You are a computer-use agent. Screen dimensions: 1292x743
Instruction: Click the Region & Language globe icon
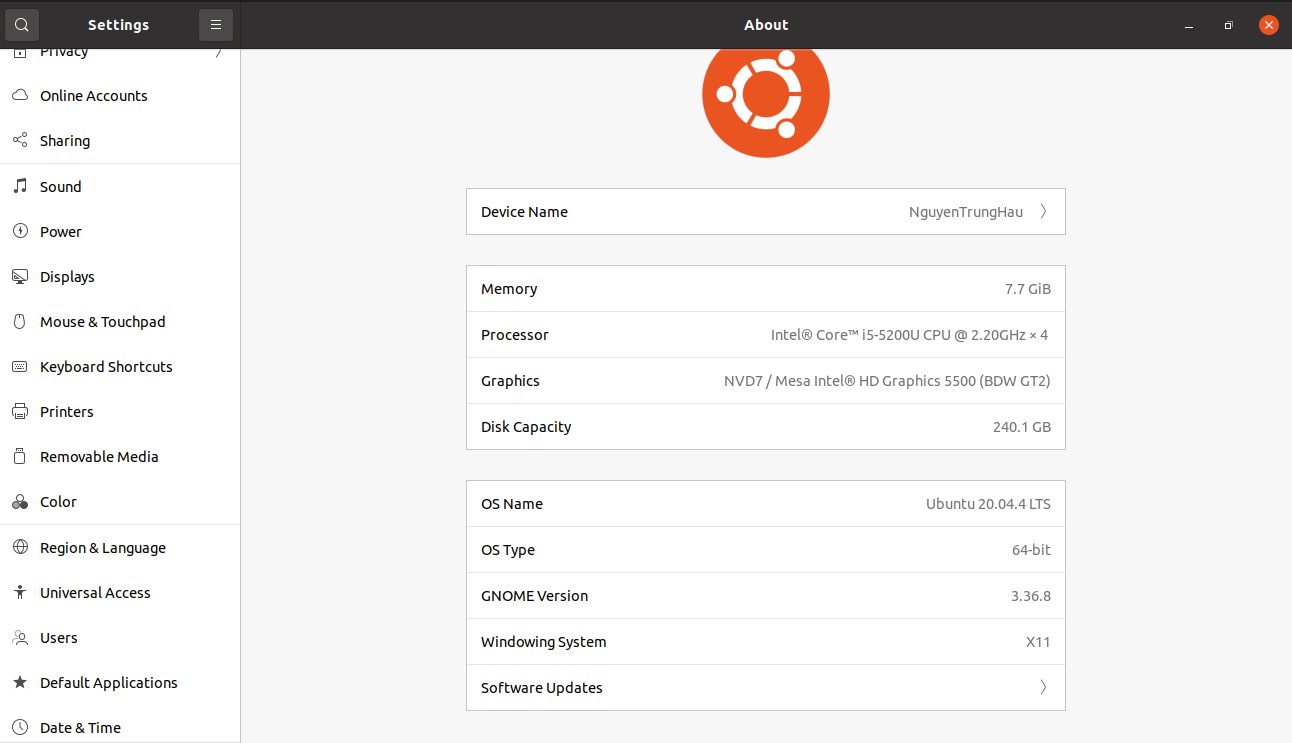[20, 548]
